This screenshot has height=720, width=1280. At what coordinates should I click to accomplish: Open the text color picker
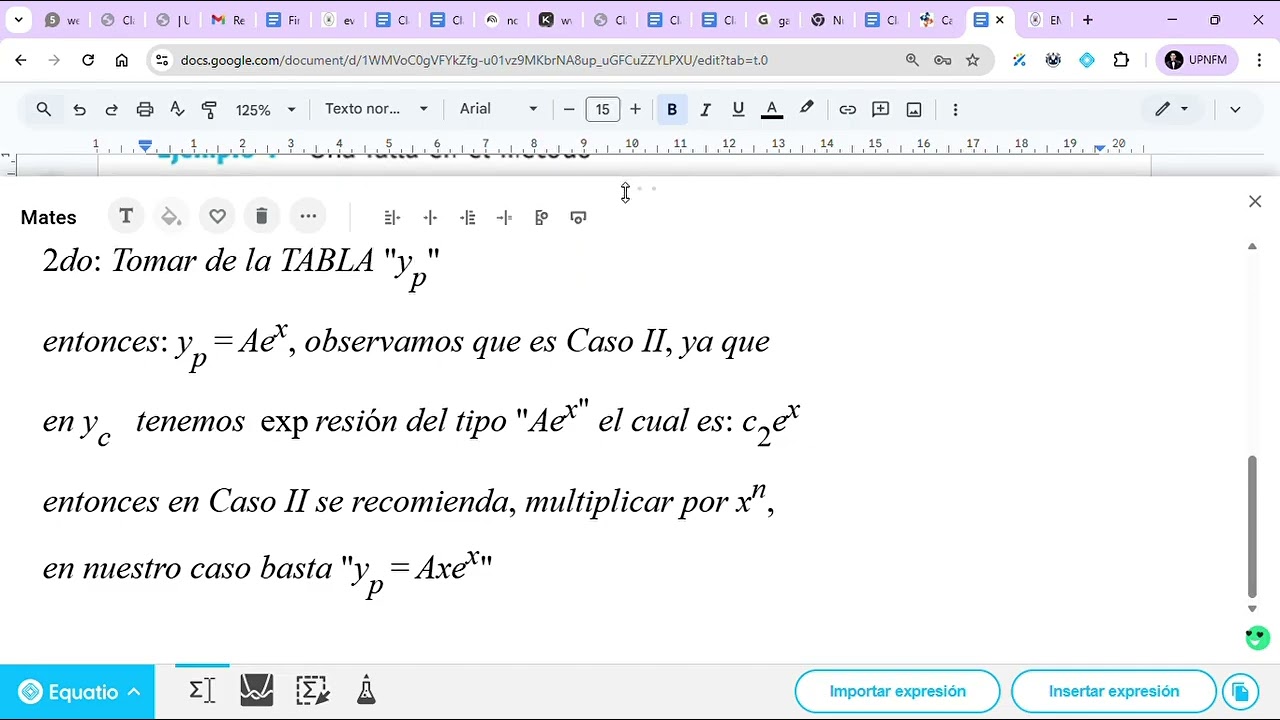(772, 109)
